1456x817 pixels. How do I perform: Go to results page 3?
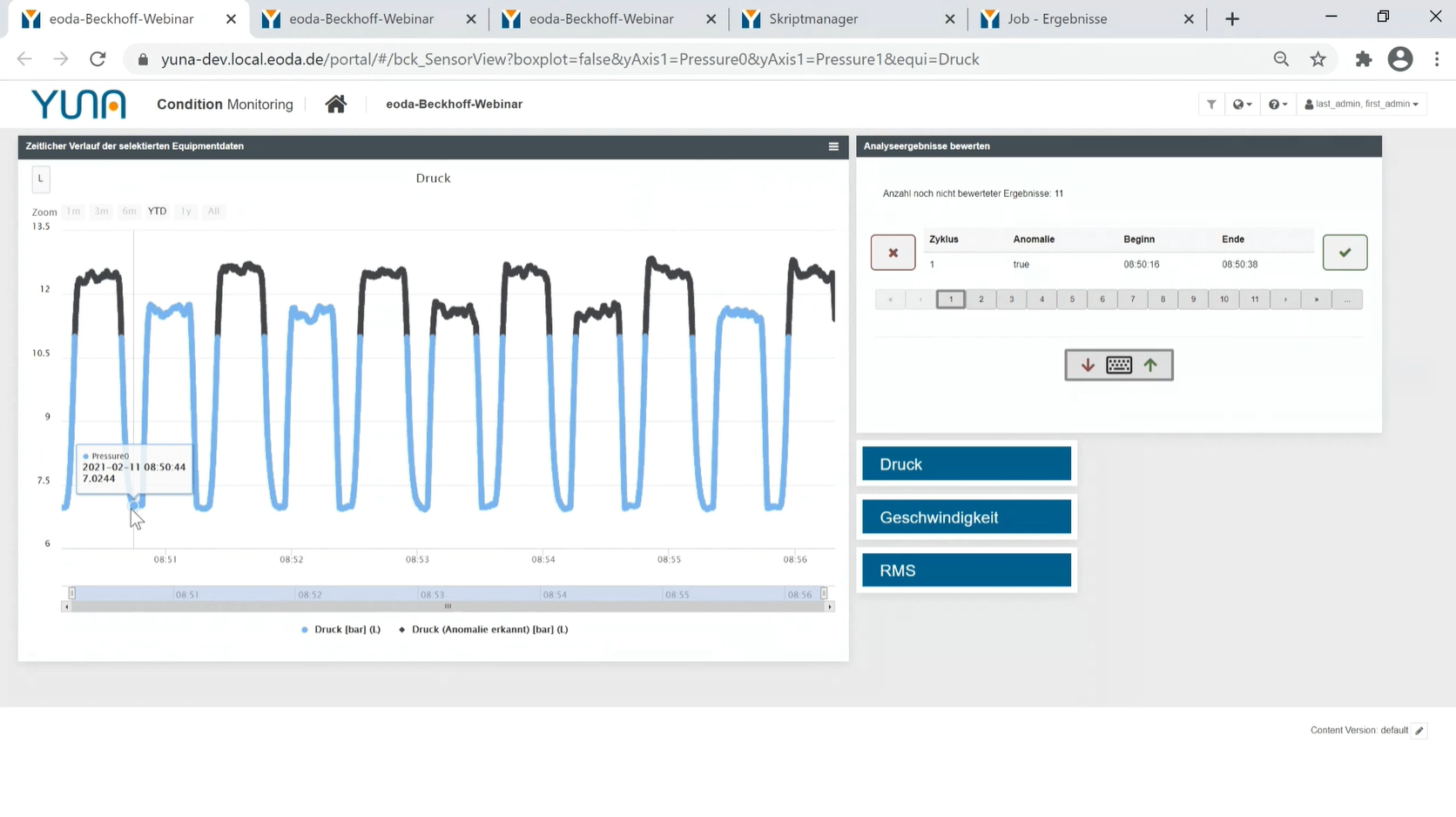tap(1012, 300)
